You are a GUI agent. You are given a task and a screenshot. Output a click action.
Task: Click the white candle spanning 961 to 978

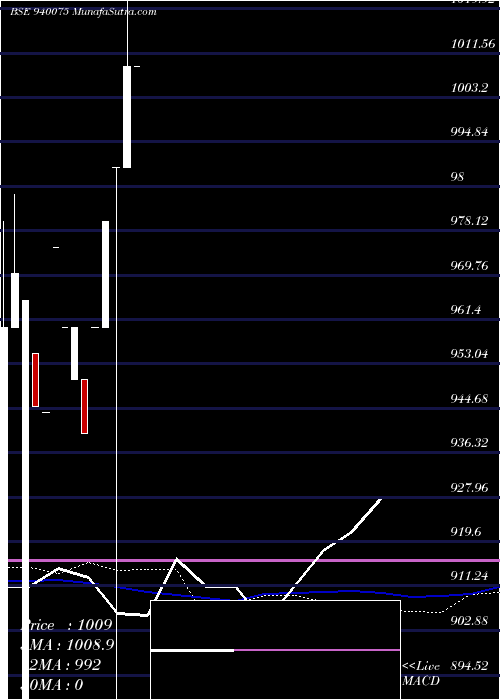click(105, 275)
